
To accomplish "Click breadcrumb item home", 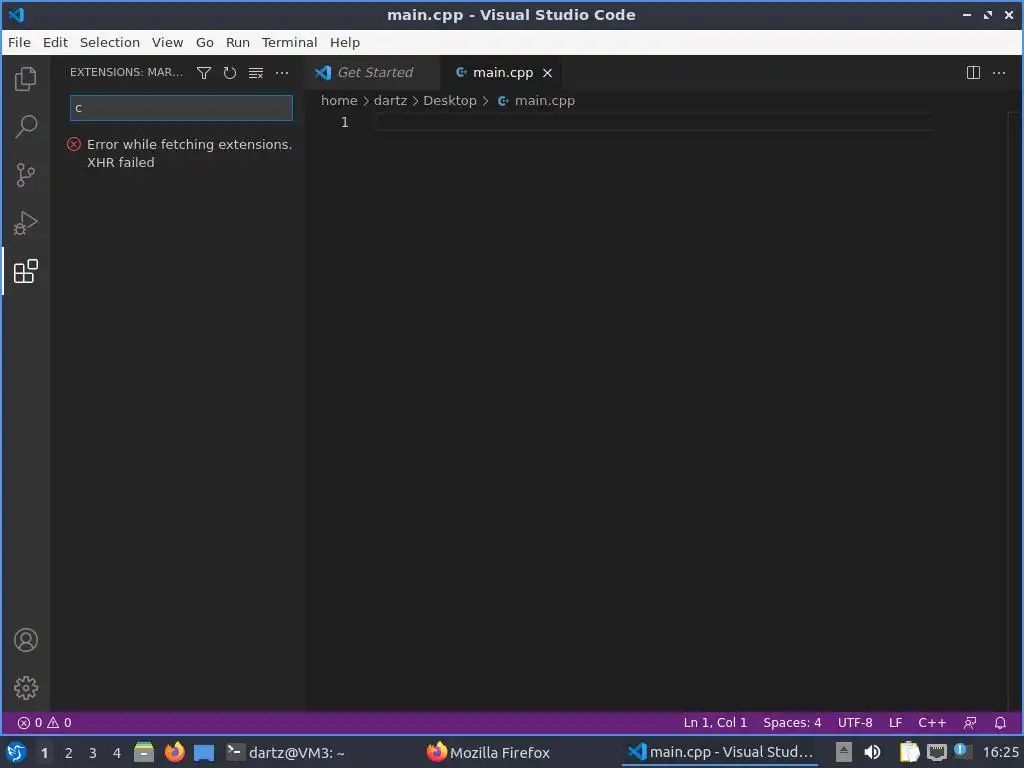I will (339, 101).
